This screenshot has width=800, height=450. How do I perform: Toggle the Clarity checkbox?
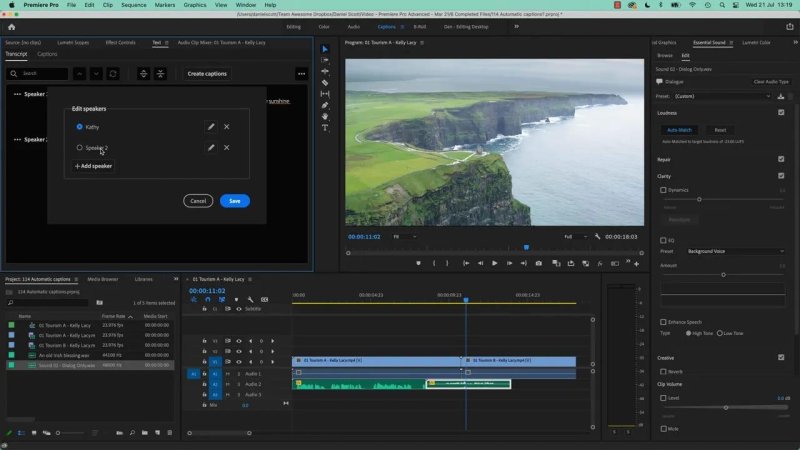click(781, 176)
